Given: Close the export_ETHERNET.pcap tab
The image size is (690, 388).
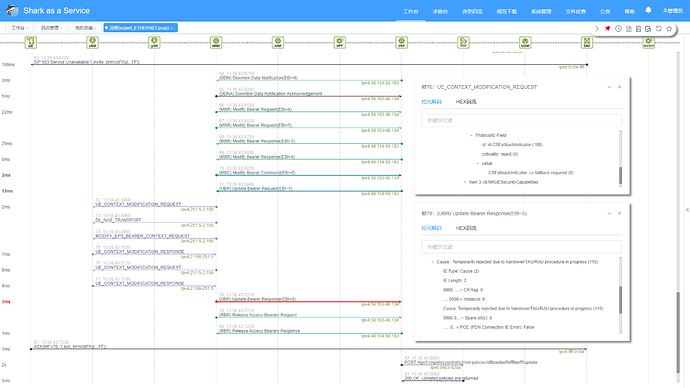Looking at the screenshot, I should click(x=172, y=28).
